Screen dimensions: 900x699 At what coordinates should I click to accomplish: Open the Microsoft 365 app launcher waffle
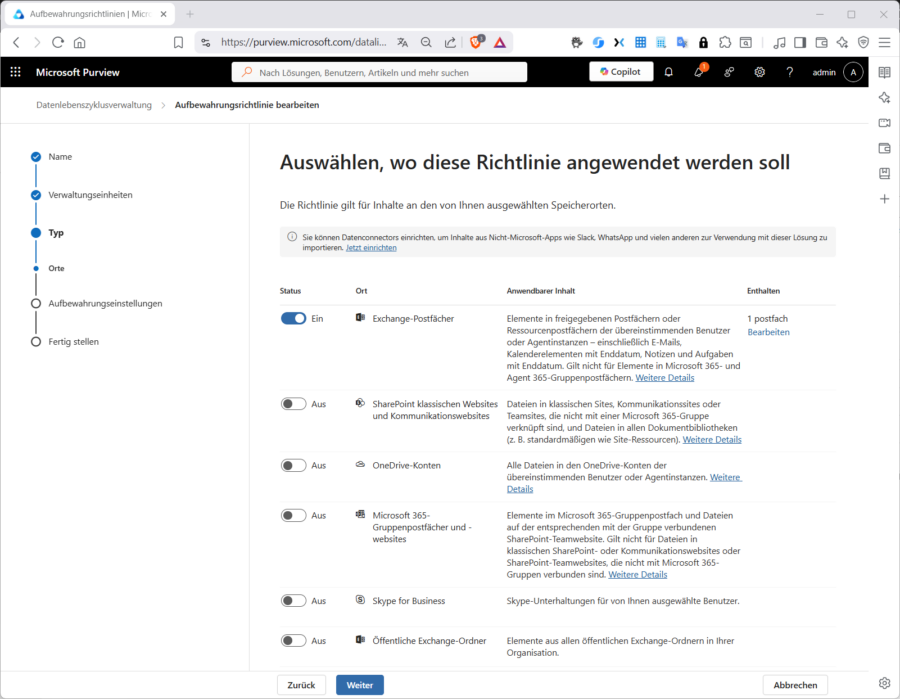pos(15,71)
